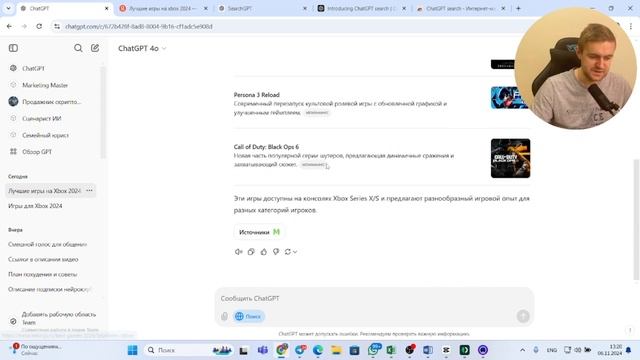Open a new browser tab
640x360 pixels.
coord(518,8)
